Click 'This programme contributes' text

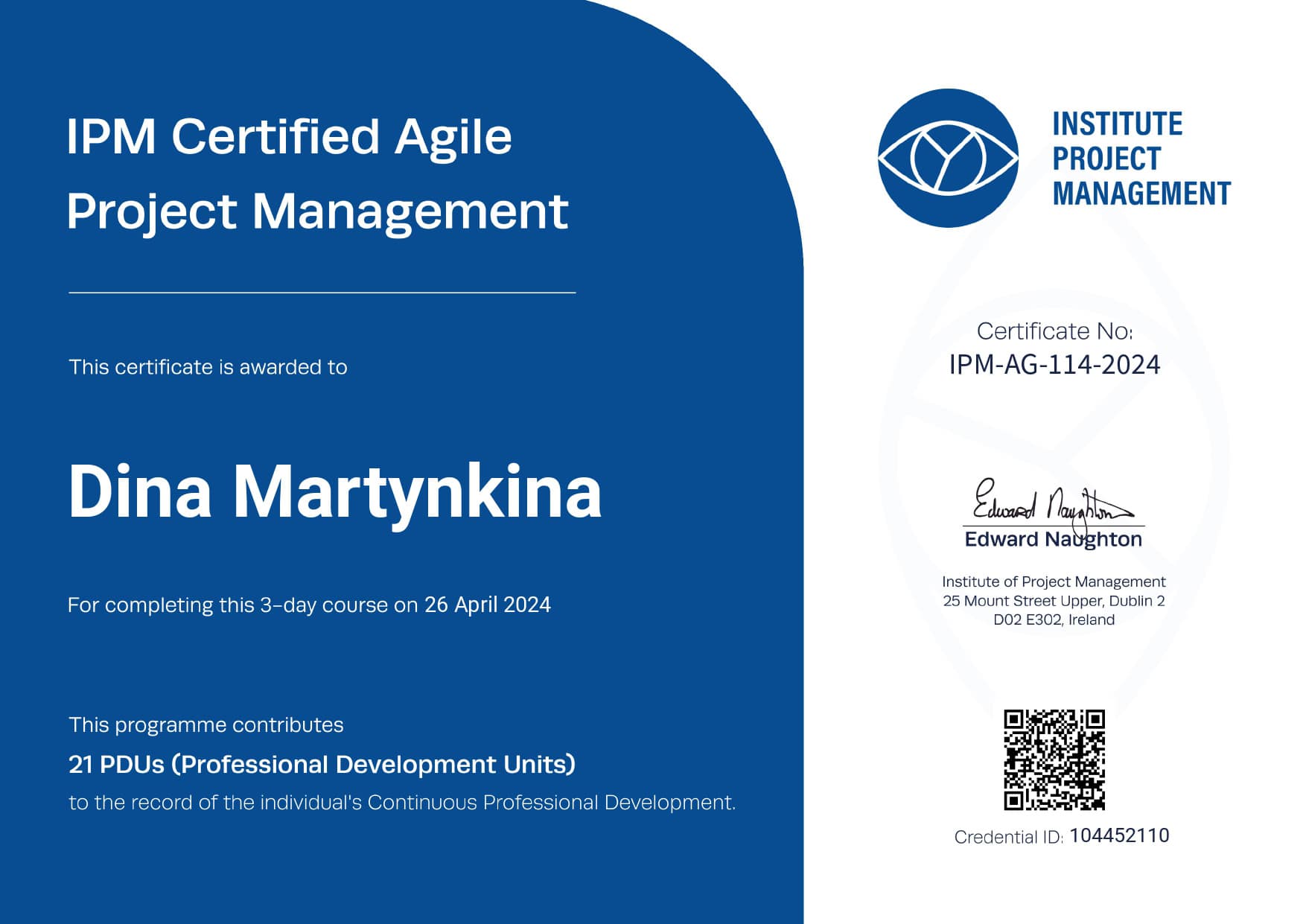[206, 724]
